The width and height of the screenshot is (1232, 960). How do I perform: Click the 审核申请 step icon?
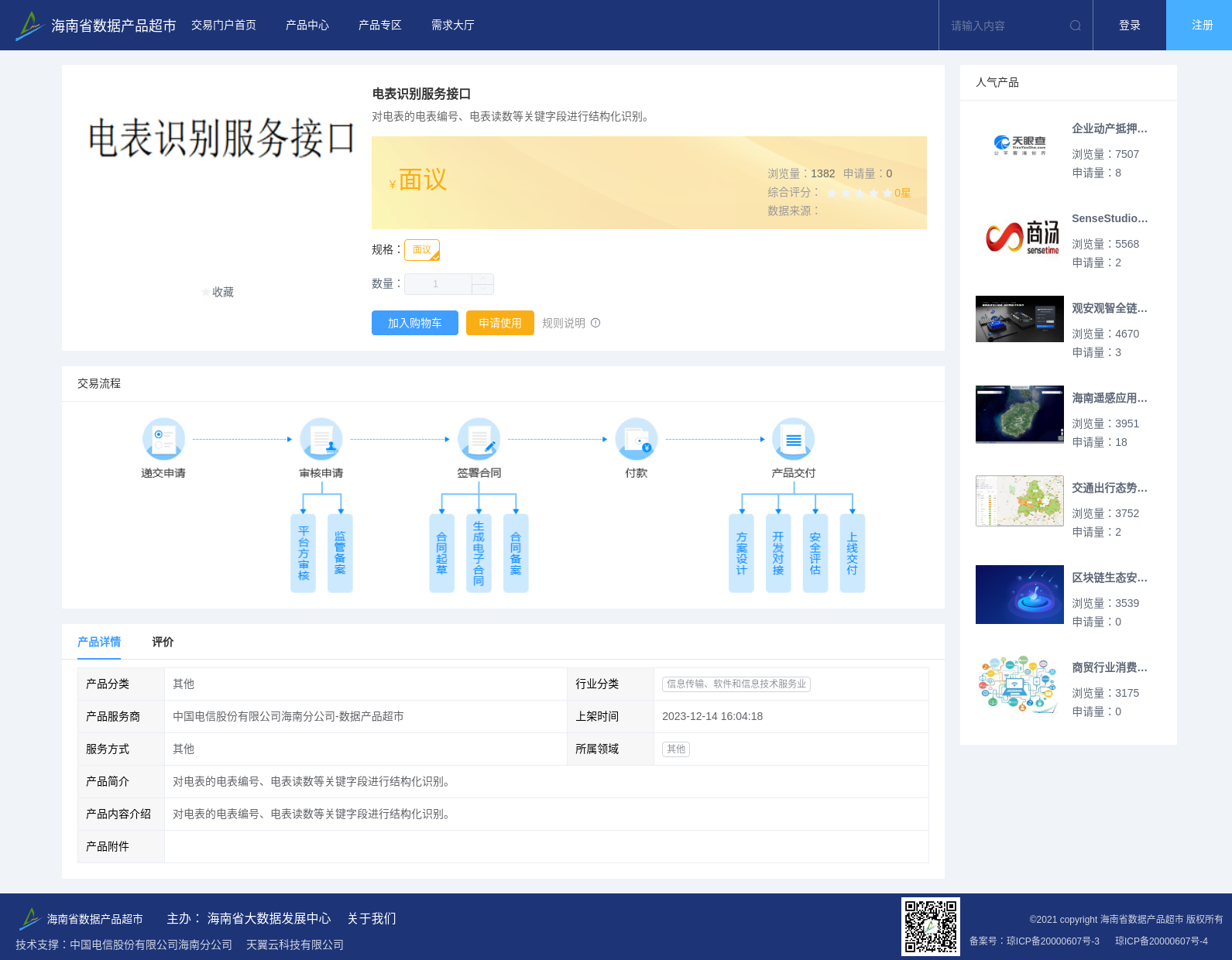pos(321,439)
